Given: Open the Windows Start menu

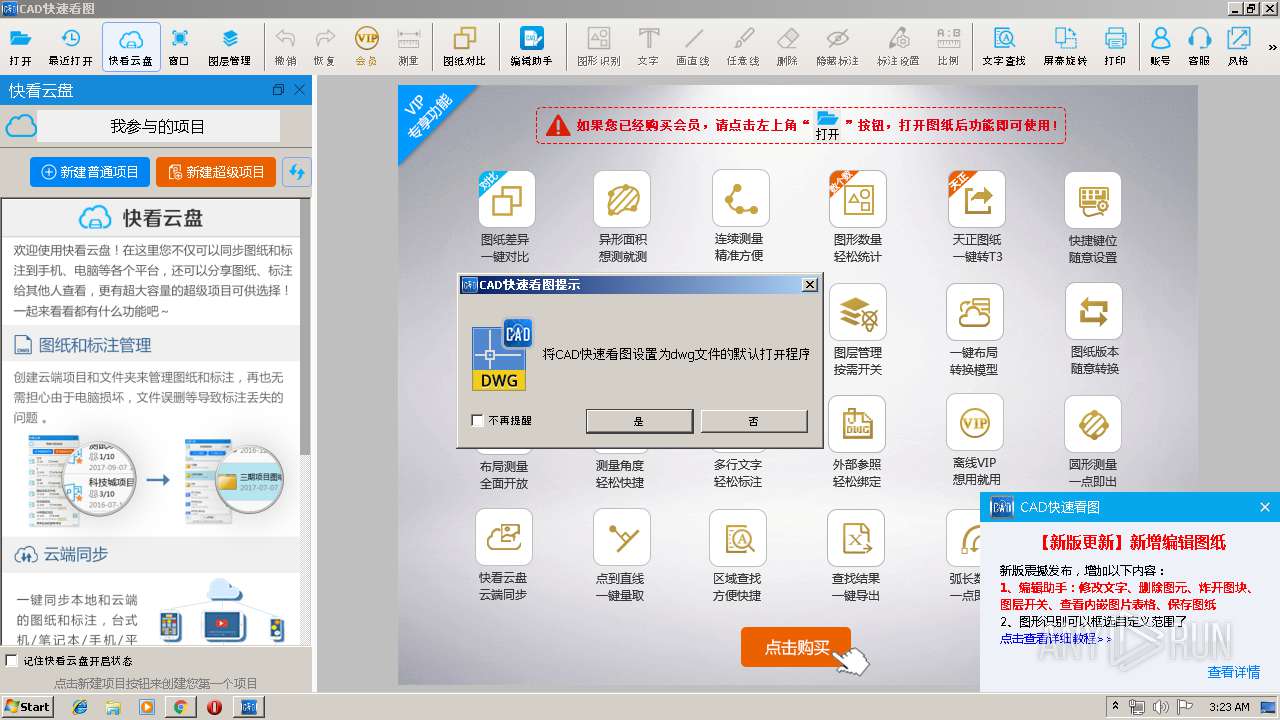Looking at the screenshot, I should [27, 706].
